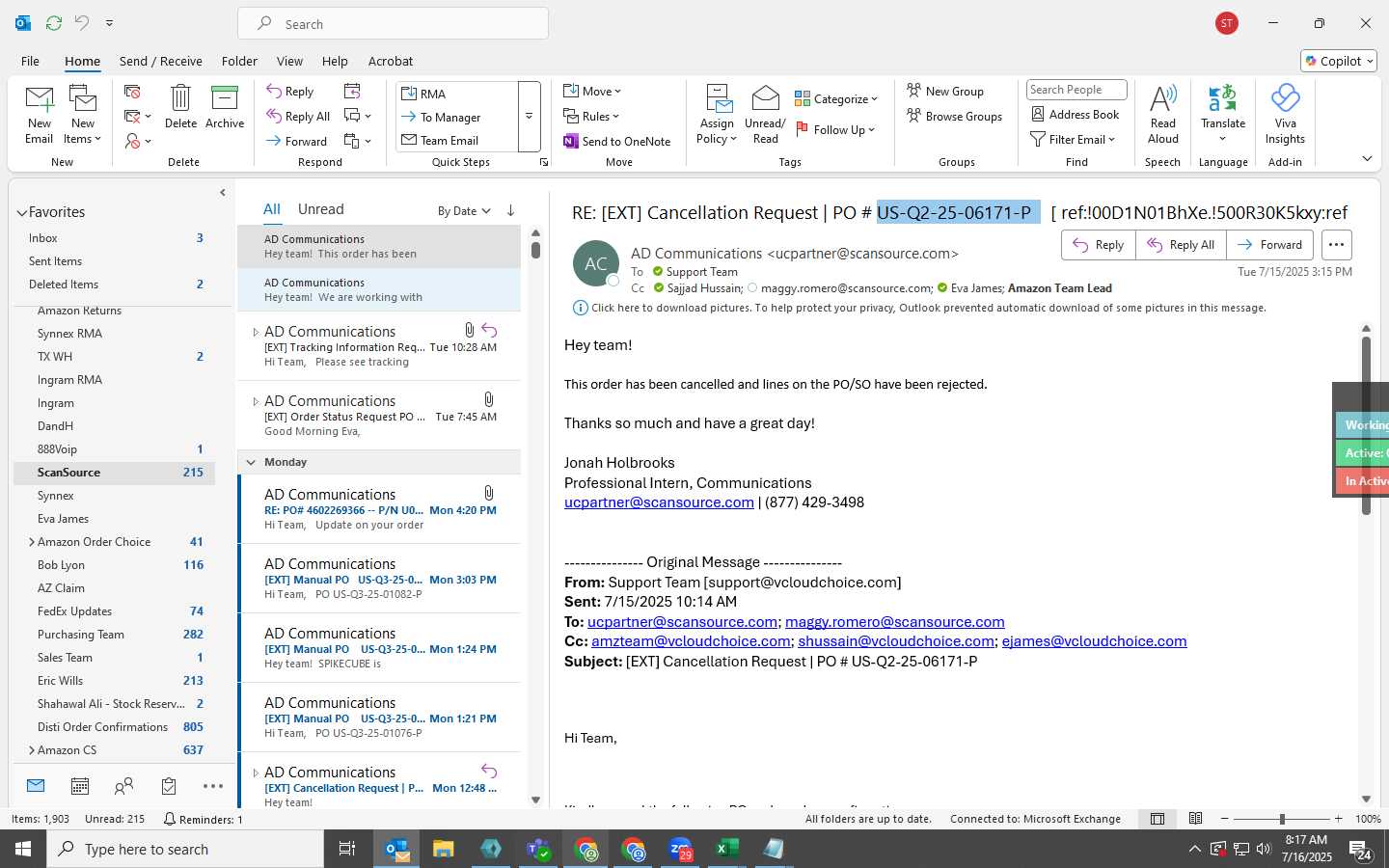1389x868 pixels.
Task: Toggle the Copilot button
Action: click(1339, 61)
